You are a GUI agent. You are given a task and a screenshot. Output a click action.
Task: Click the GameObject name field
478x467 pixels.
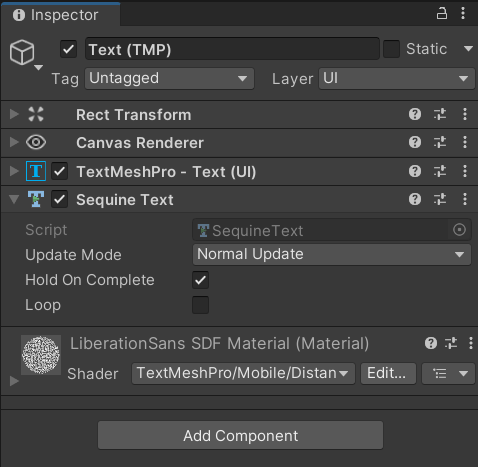coord(232,49)
